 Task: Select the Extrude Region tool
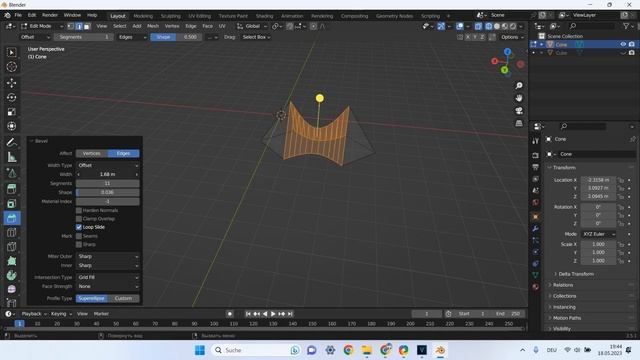11,189
